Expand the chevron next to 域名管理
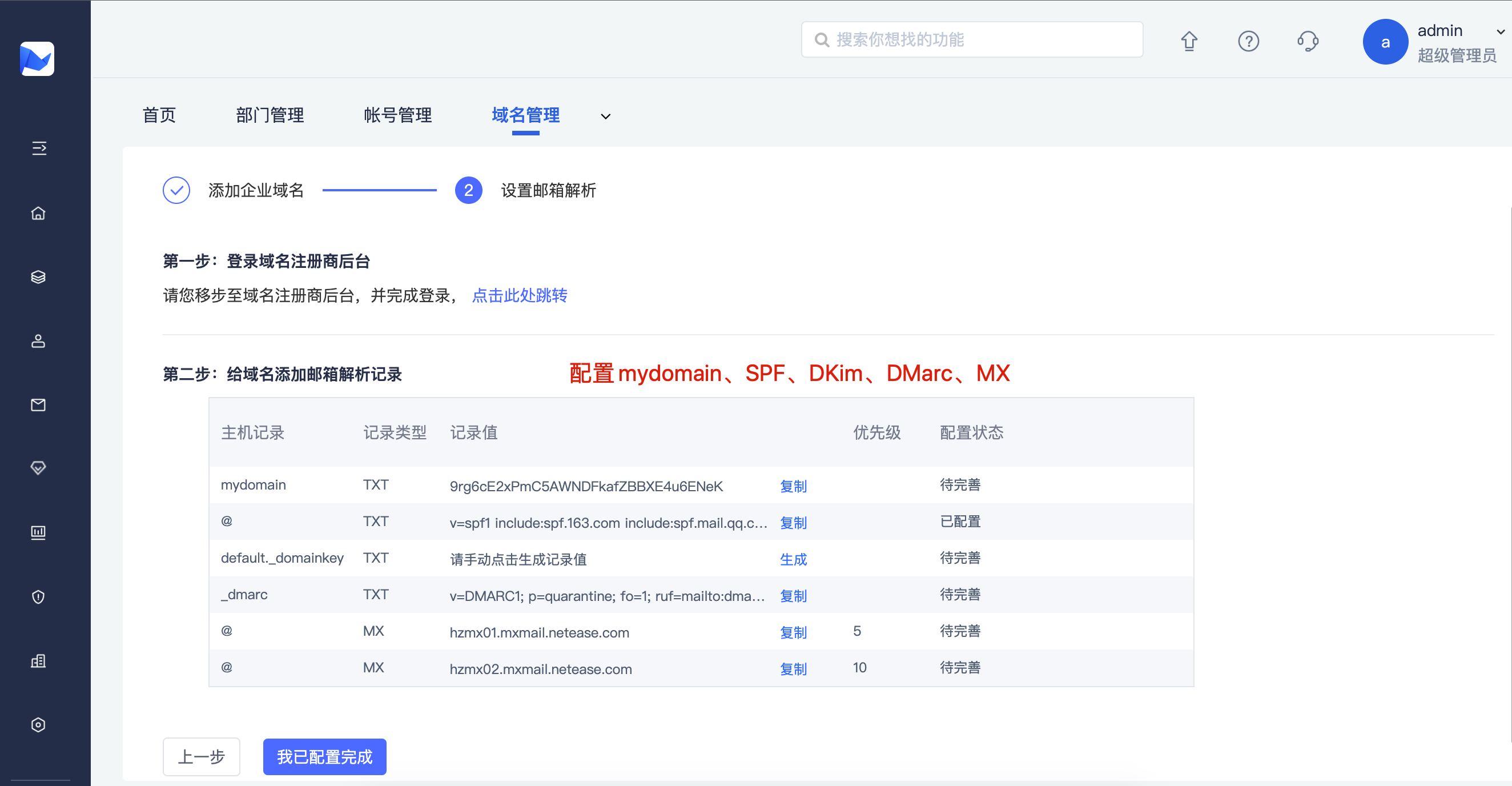 click(x=605, y=116)
